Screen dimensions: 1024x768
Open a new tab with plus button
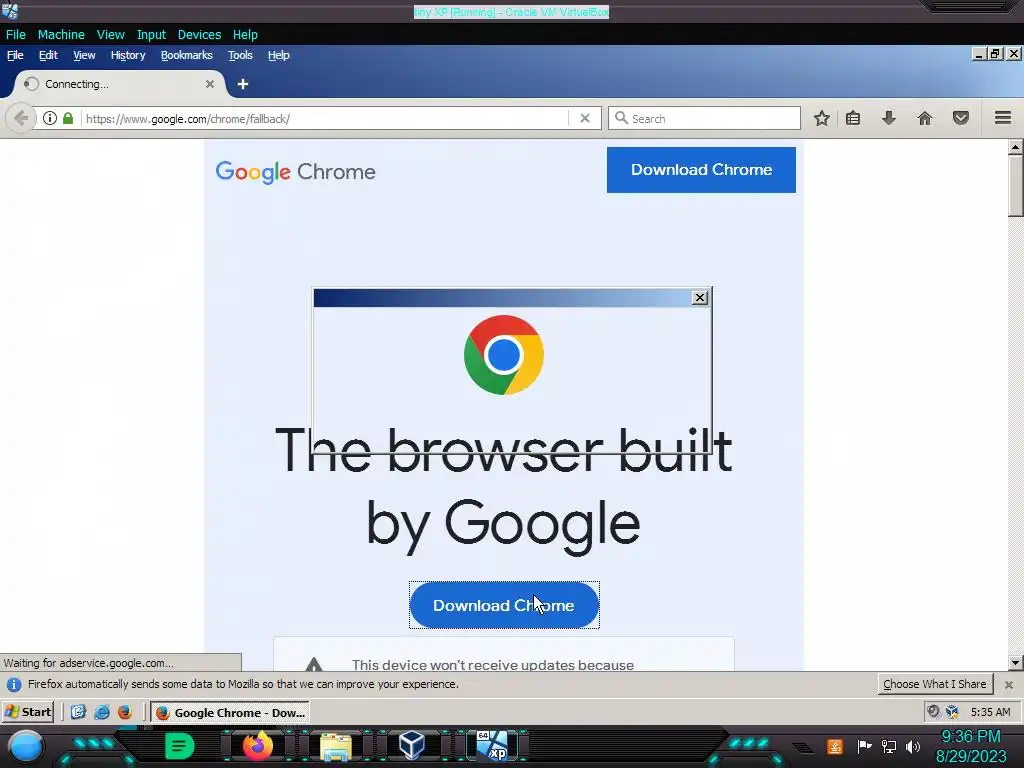pos(243,84)
